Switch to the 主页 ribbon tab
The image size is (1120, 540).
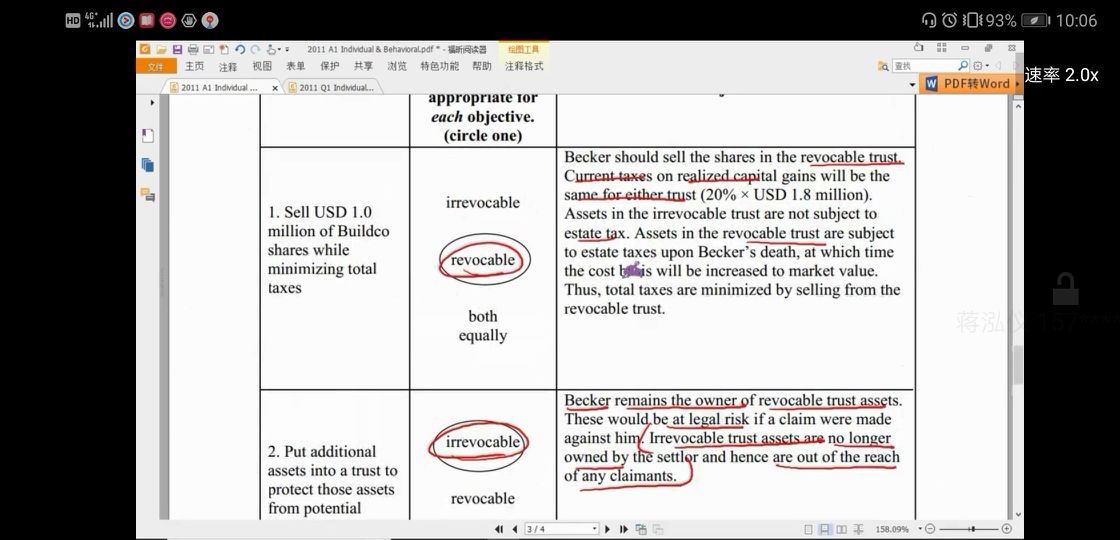click(194, 66)
